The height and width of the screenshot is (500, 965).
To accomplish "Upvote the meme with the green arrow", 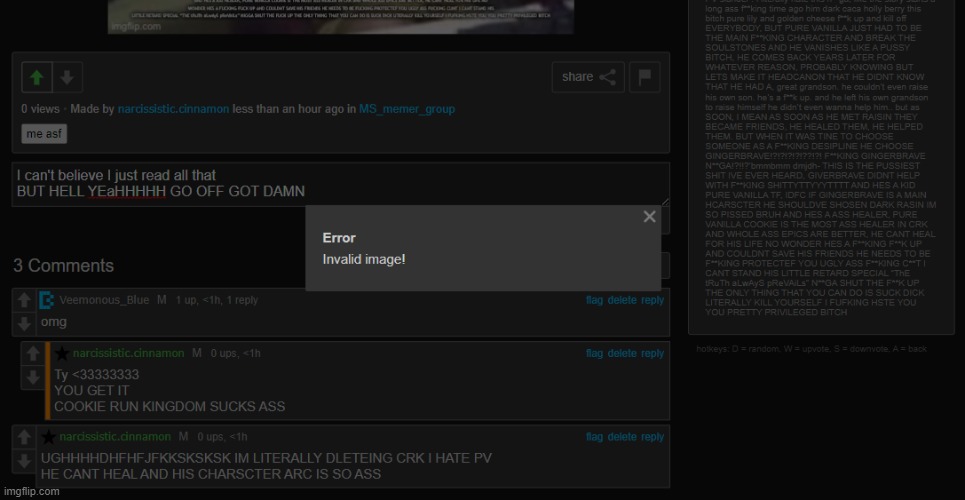I will tap(37, 77).
